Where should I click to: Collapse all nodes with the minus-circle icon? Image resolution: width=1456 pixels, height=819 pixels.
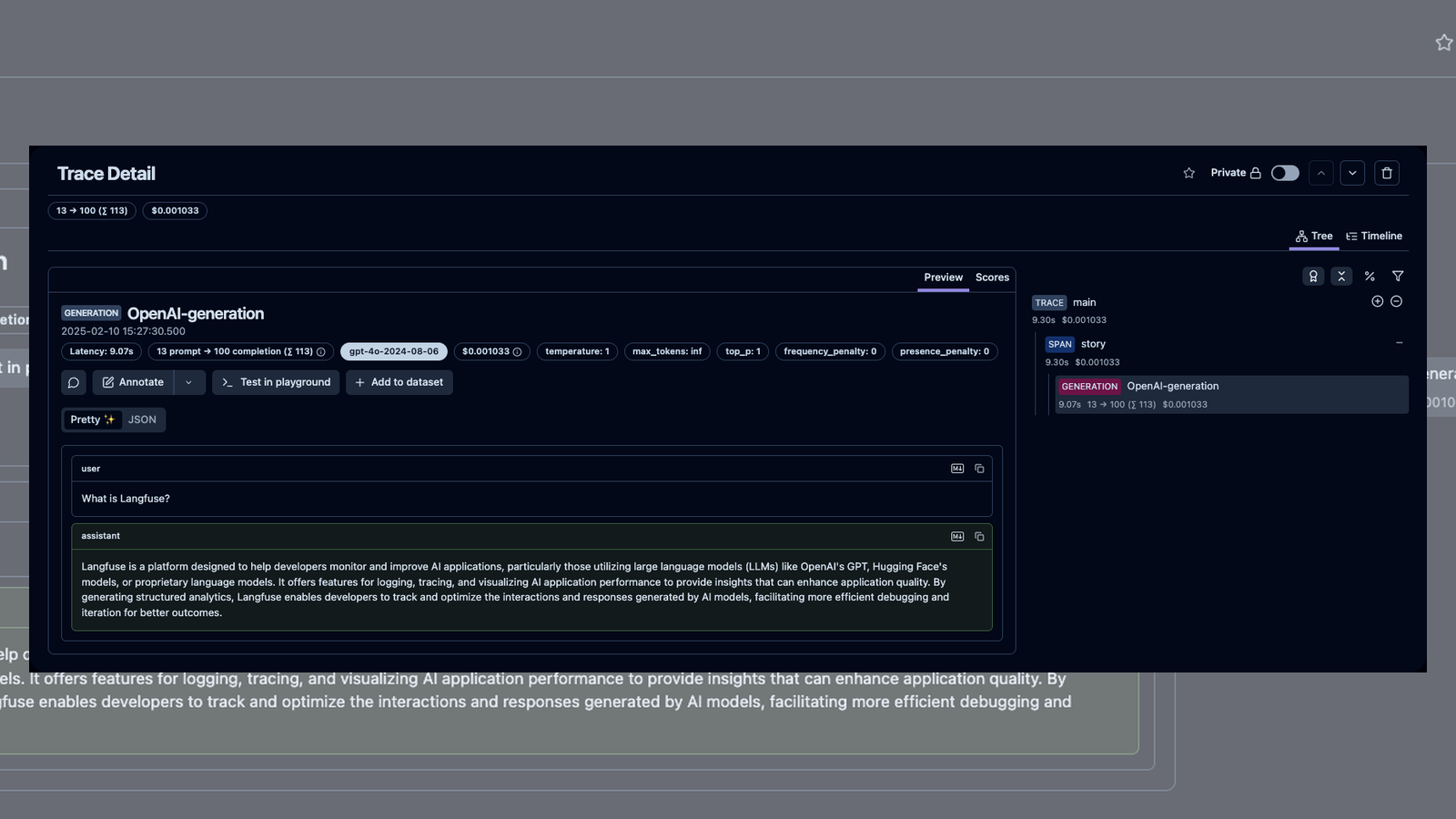pos(1397,301)
